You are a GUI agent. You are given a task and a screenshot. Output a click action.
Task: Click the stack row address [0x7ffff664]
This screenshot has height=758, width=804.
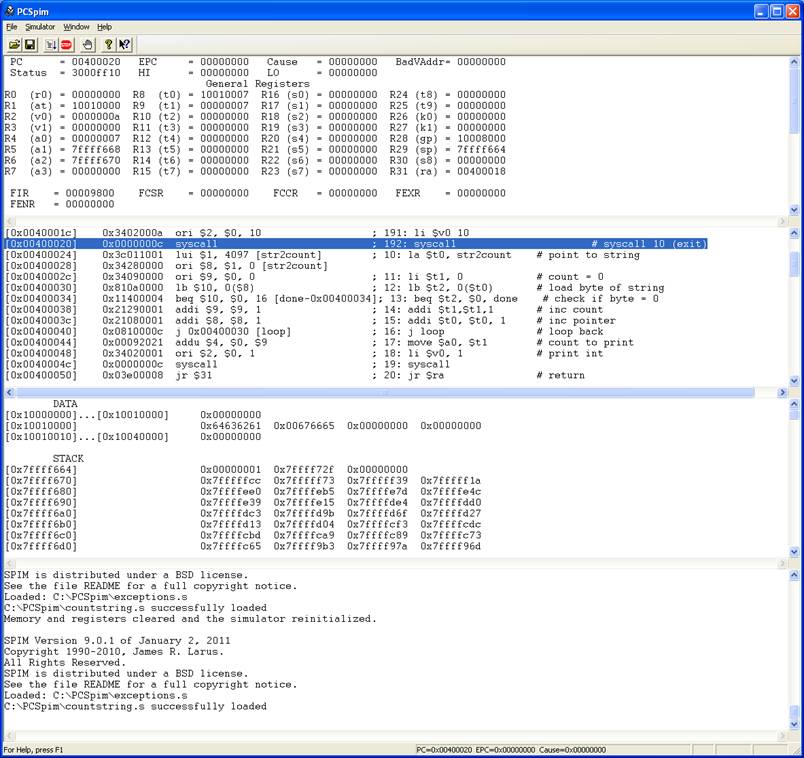[x=41, y=470]
